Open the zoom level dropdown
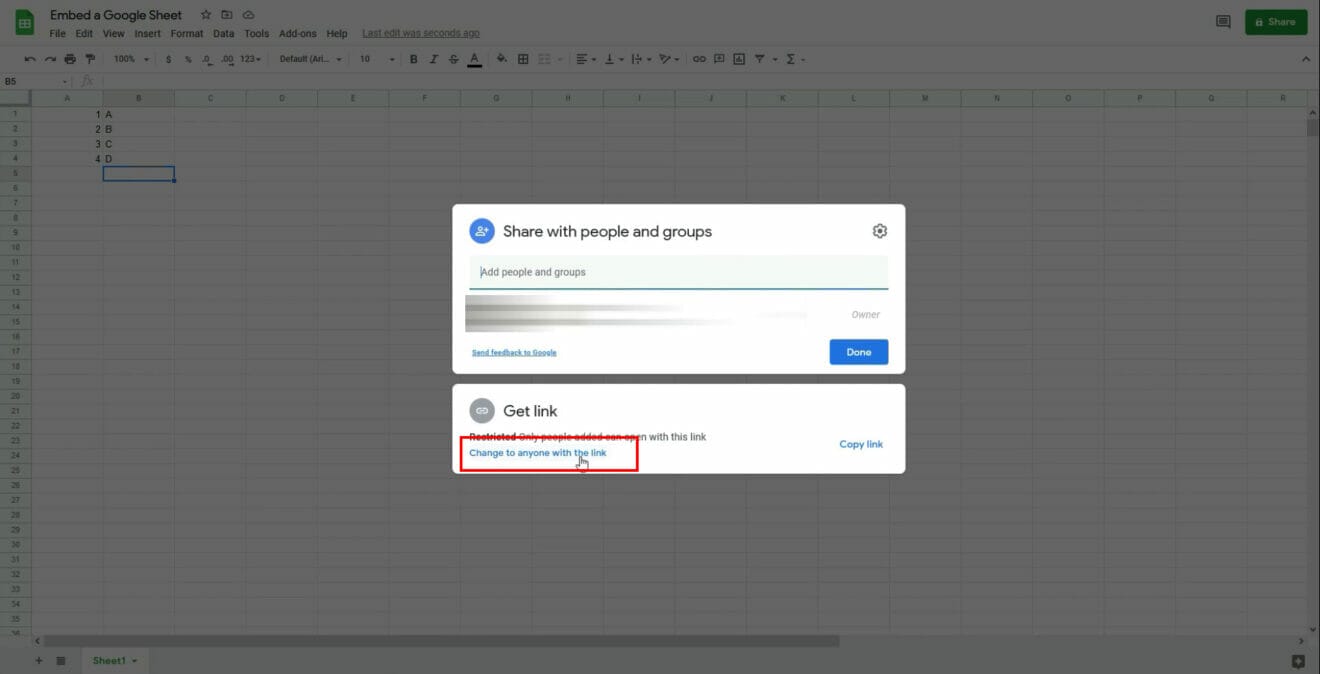This screenshot has height=674, width=1320. click(129, 59)
